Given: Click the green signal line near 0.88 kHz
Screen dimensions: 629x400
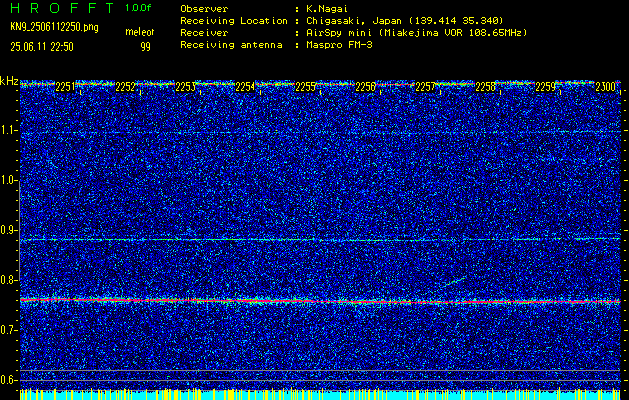Looking at the screenshot, I should coord(320,240).
